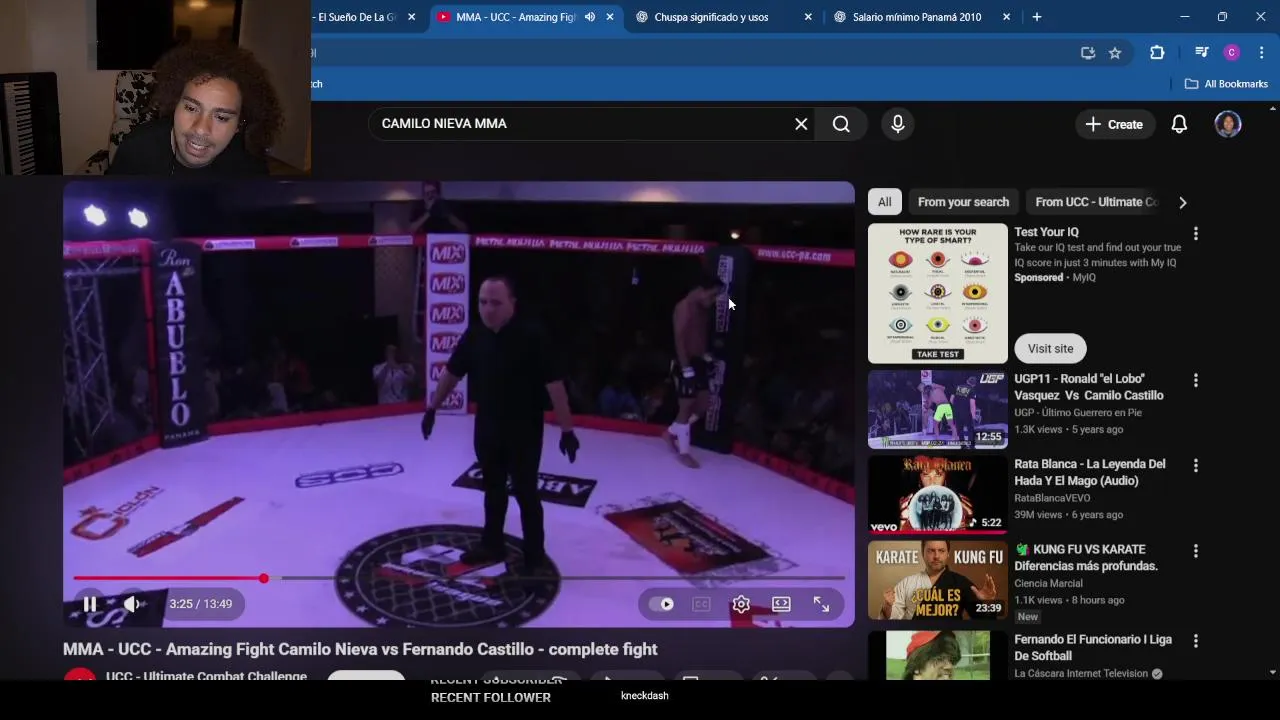Pause the video playback

coord(89,604)
